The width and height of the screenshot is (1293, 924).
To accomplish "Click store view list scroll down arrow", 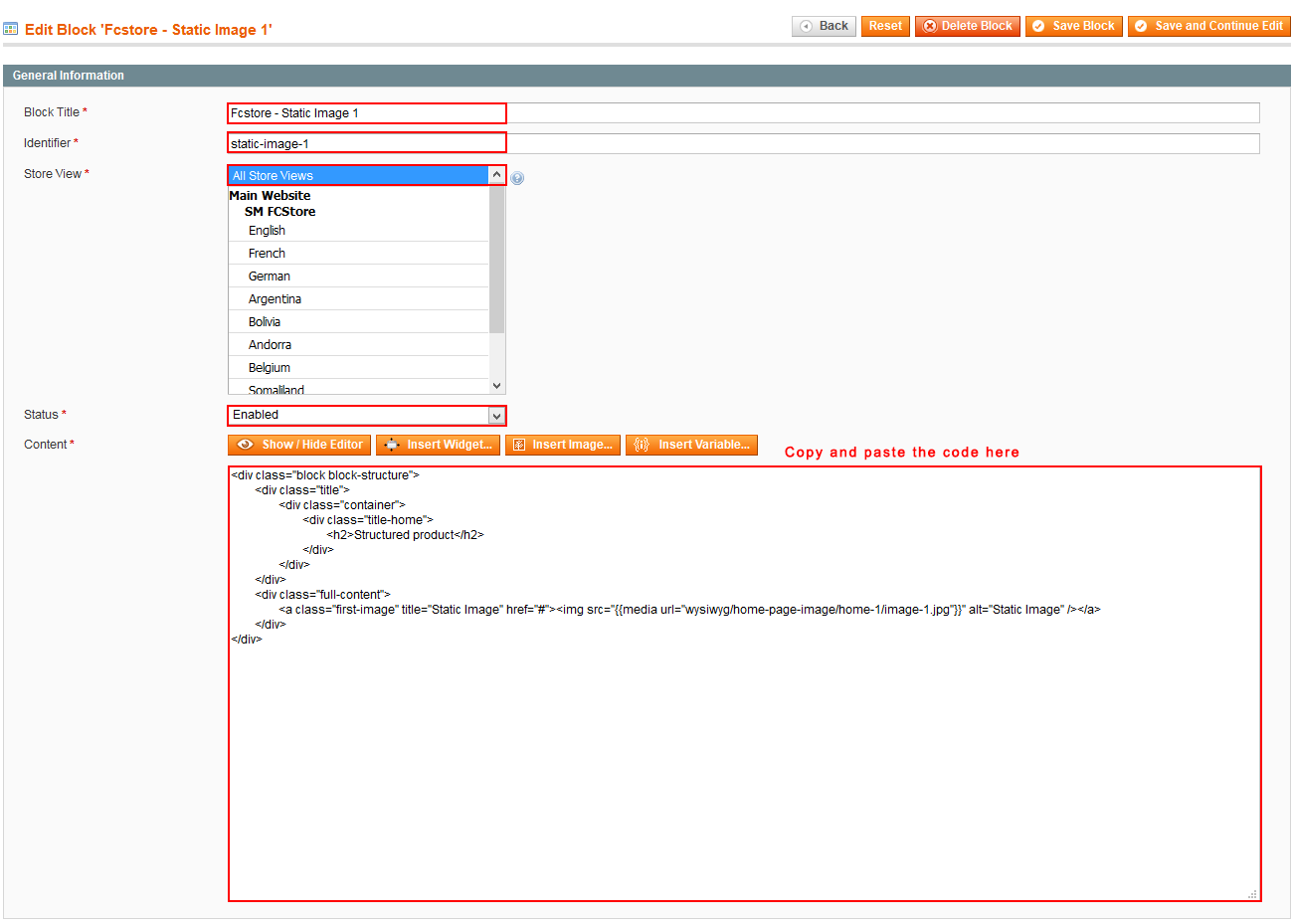I will click(x=497, y=386).
